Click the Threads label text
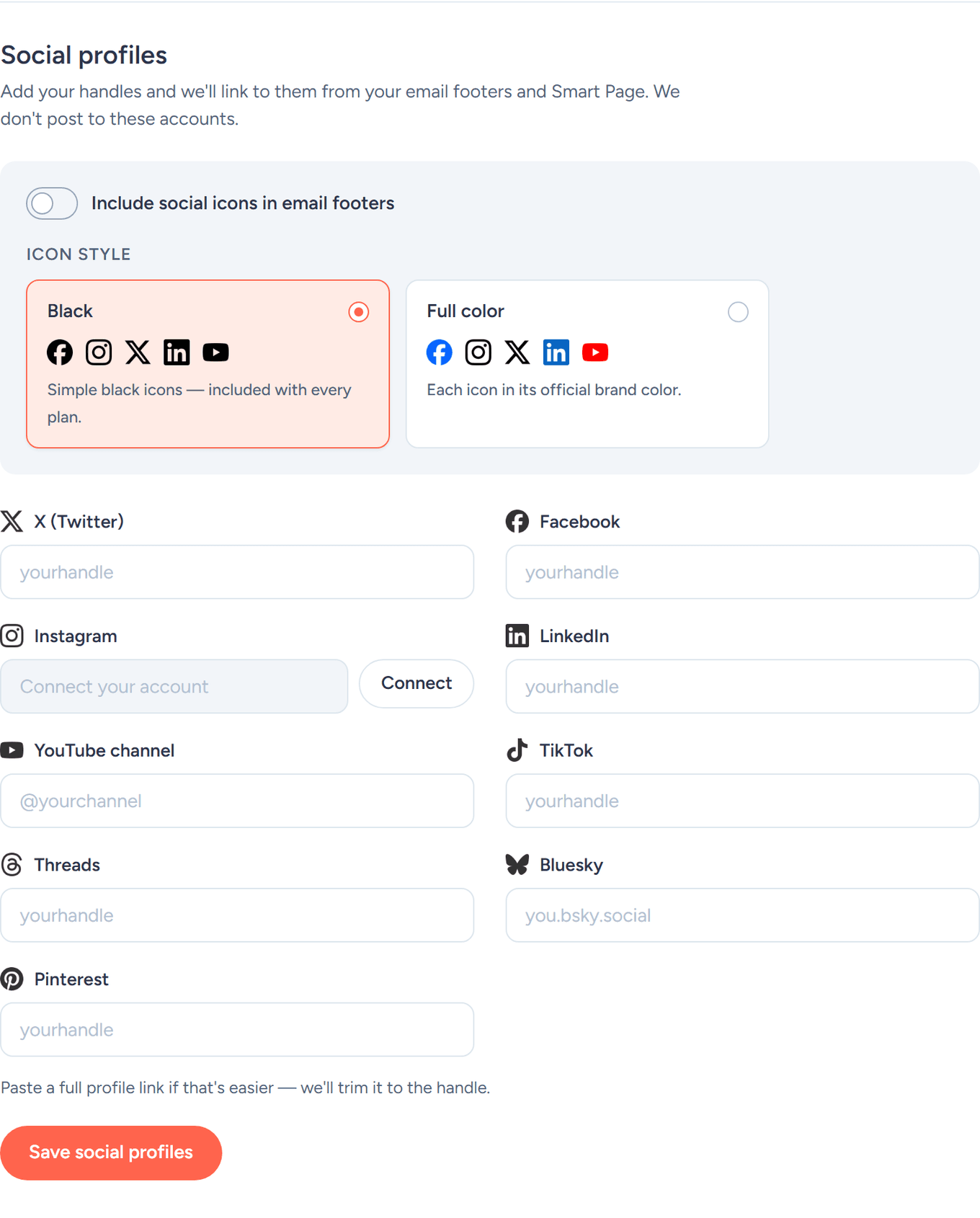 click(x=67, y=865)
